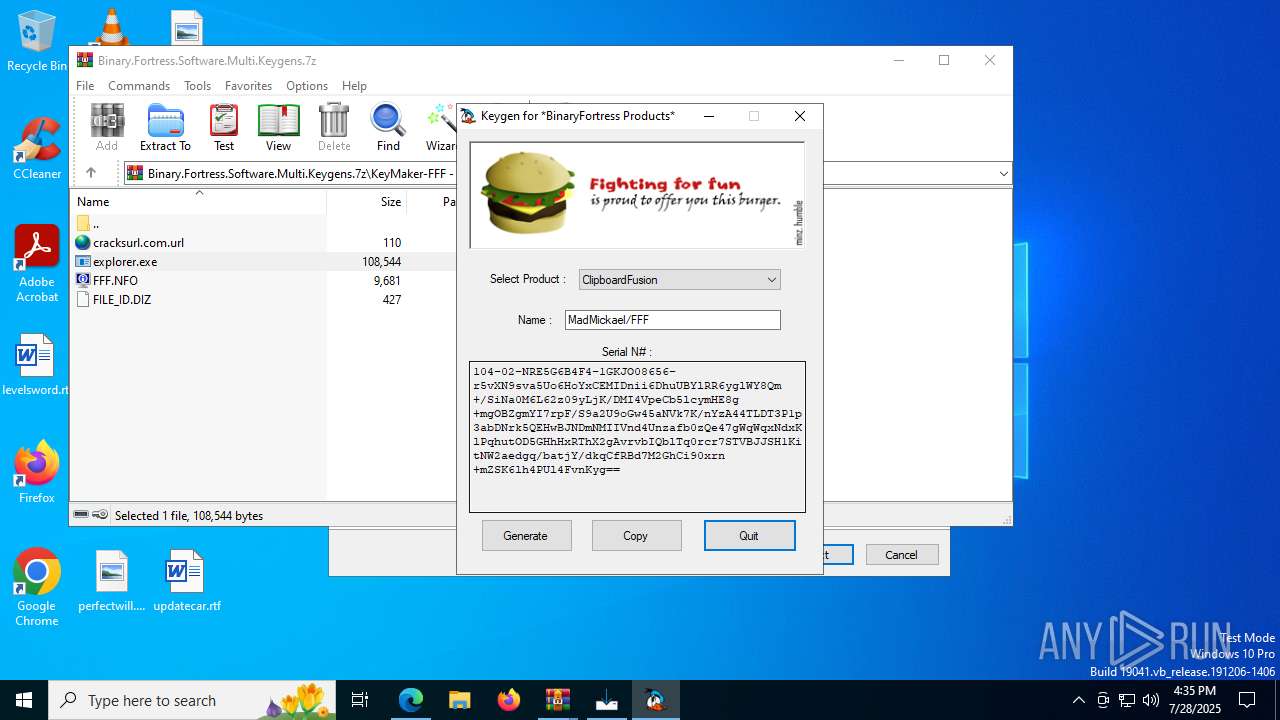The height and width of the screenshot is (720, 1280).
Task: Open the Tools menu
Action: [x=197, y=86]
